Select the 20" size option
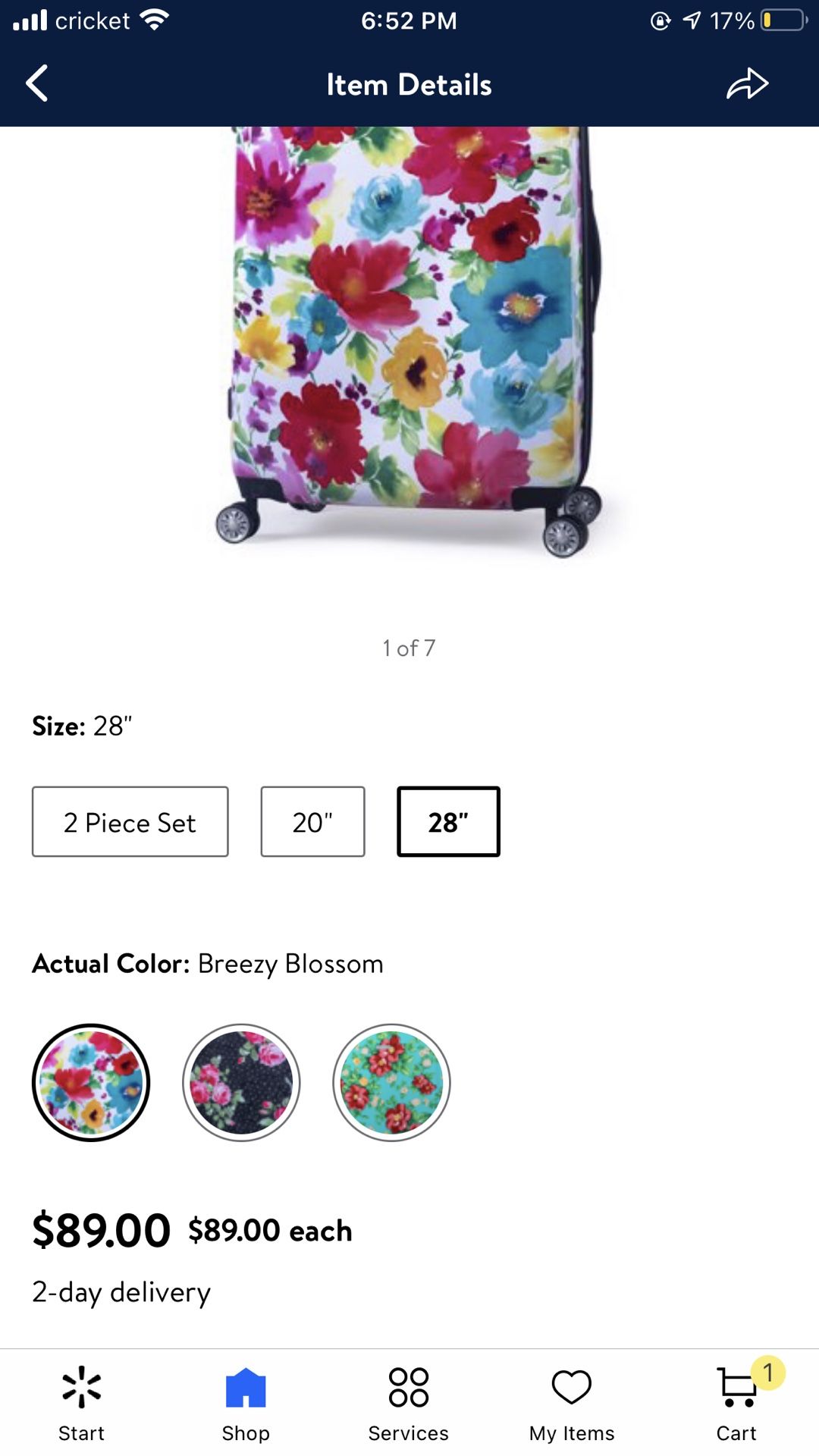 click(x=312, y=822)
